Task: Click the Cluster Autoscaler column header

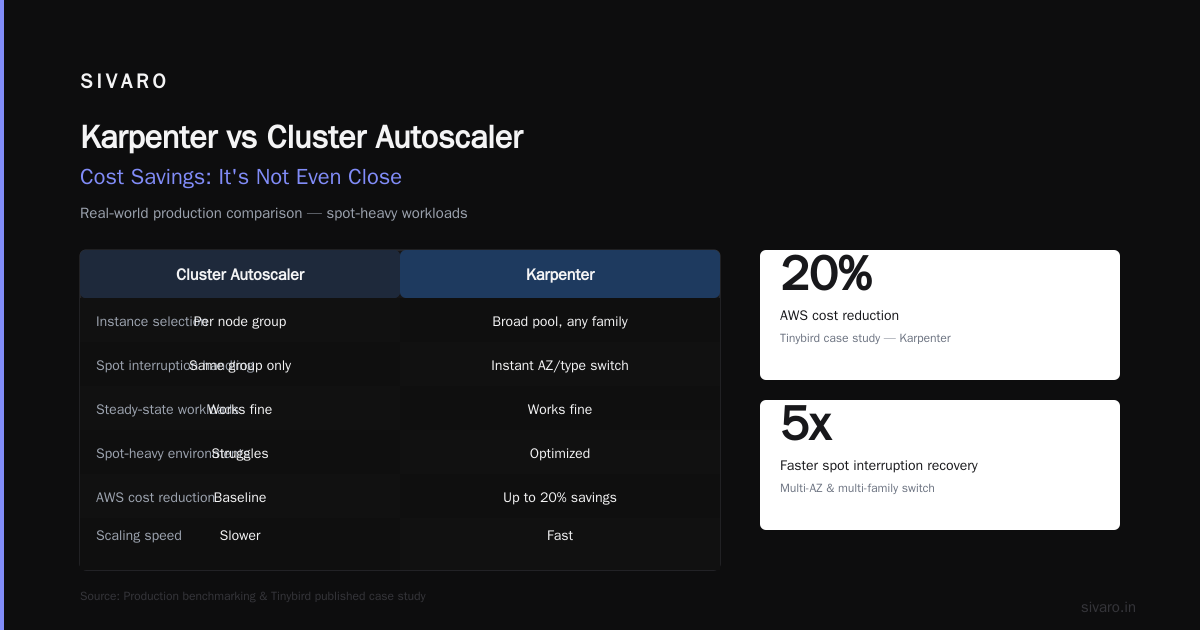Action: [240, 274]
